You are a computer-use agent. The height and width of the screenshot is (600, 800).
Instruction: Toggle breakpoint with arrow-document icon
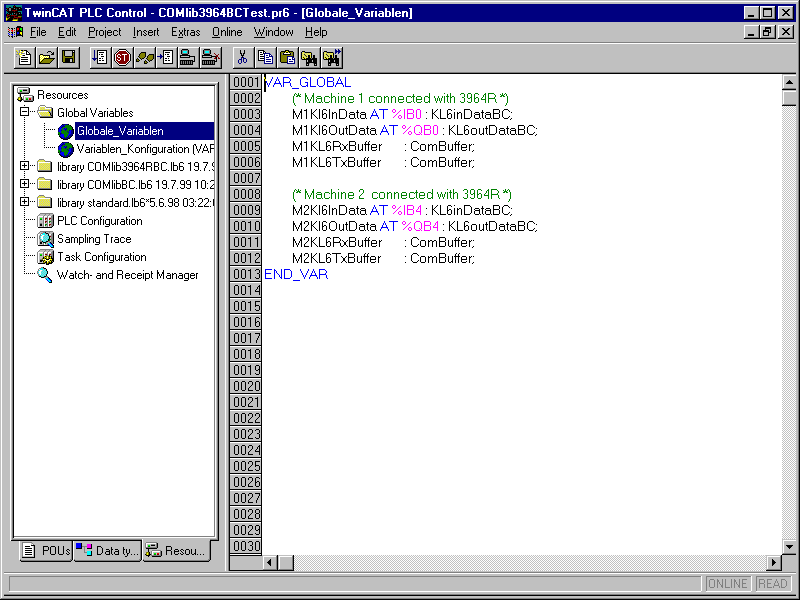(x=166, y=57)
